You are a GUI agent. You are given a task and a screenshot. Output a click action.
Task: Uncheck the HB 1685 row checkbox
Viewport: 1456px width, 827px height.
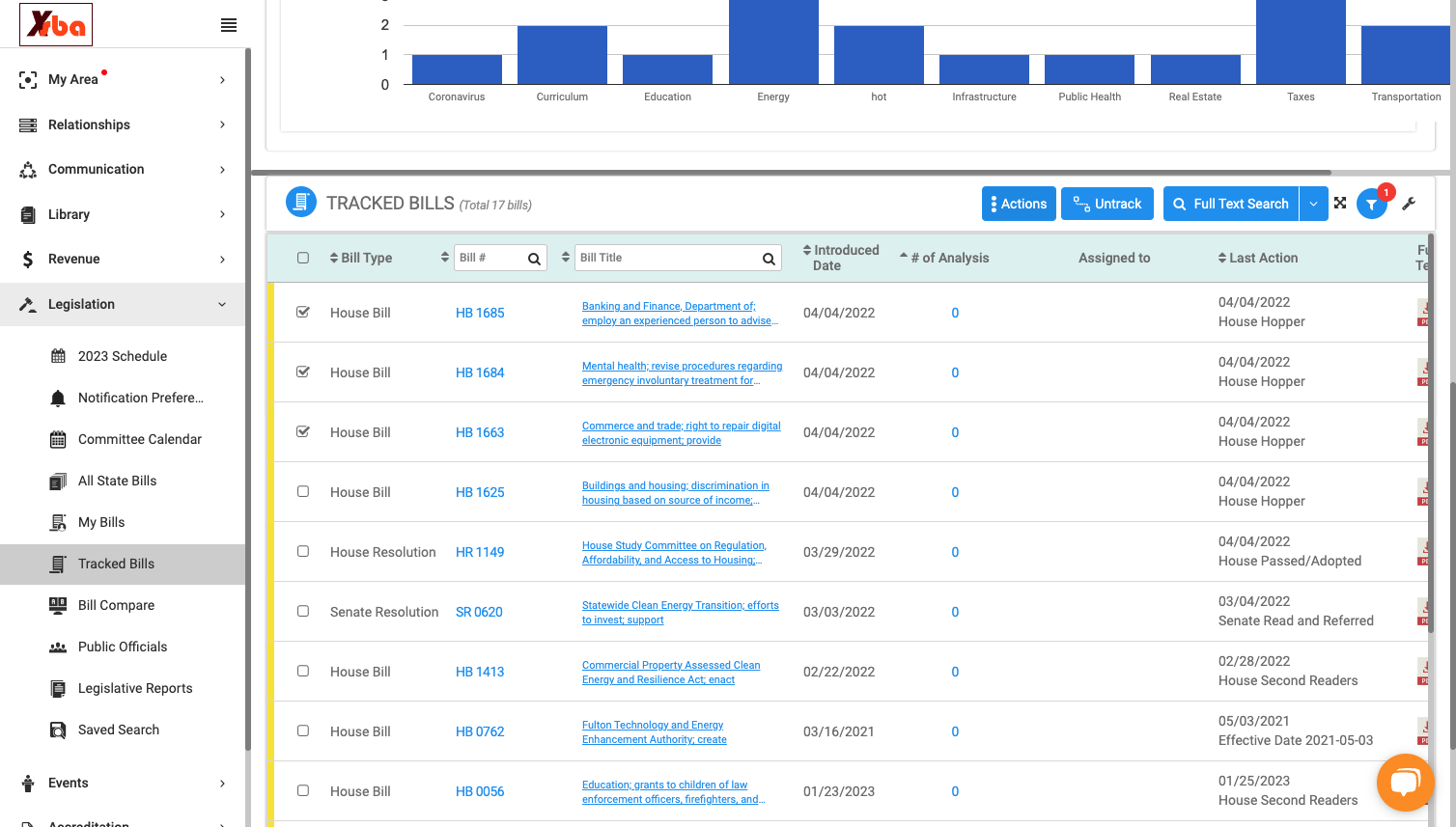point(303,312)
